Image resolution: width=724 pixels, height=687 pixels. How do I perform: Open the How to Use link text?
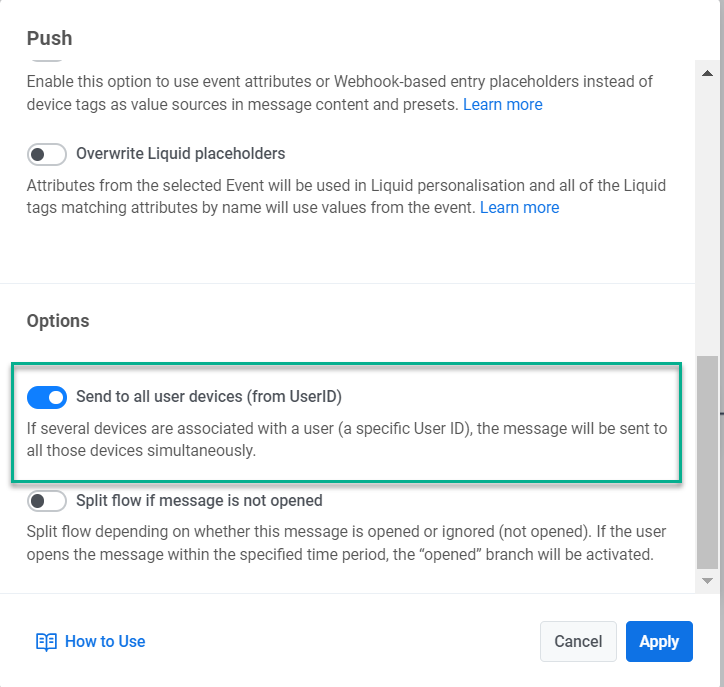pyautogui.click(x=105, y=642)
